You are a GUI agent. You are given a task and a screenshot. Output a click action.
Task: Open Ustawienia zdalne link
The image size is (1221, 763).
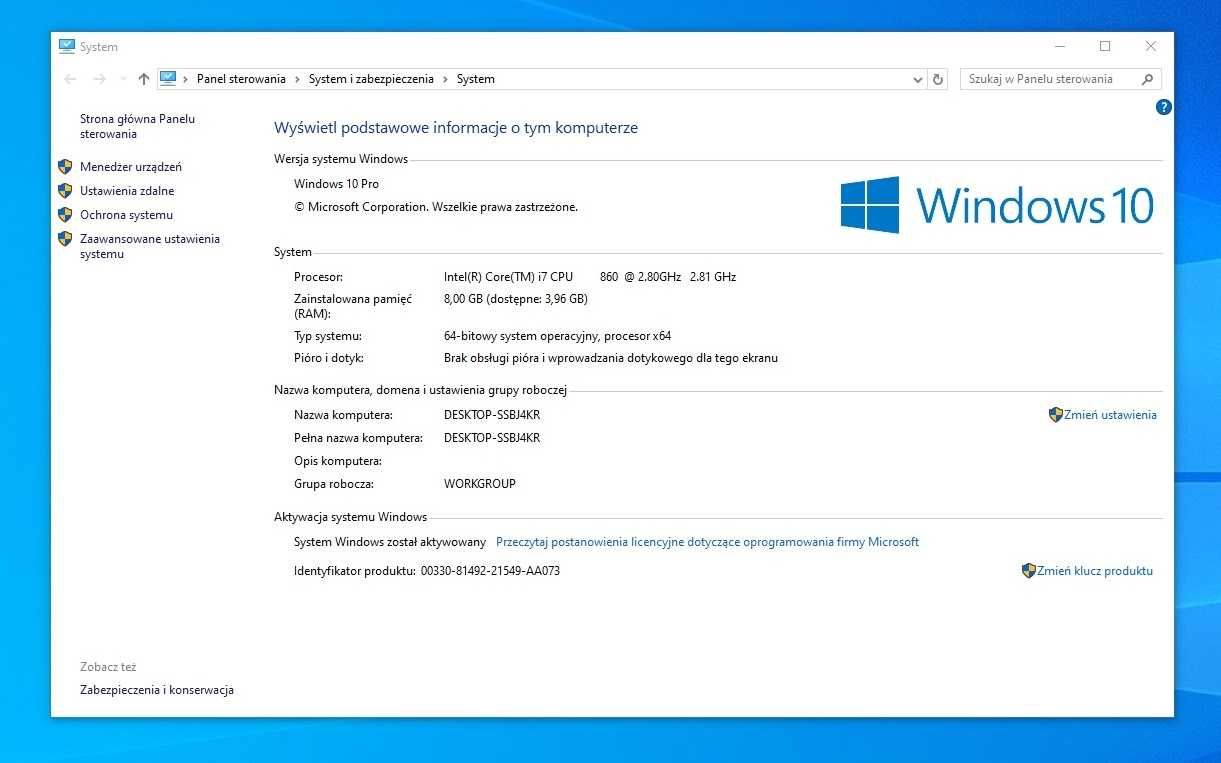(127, 191)
